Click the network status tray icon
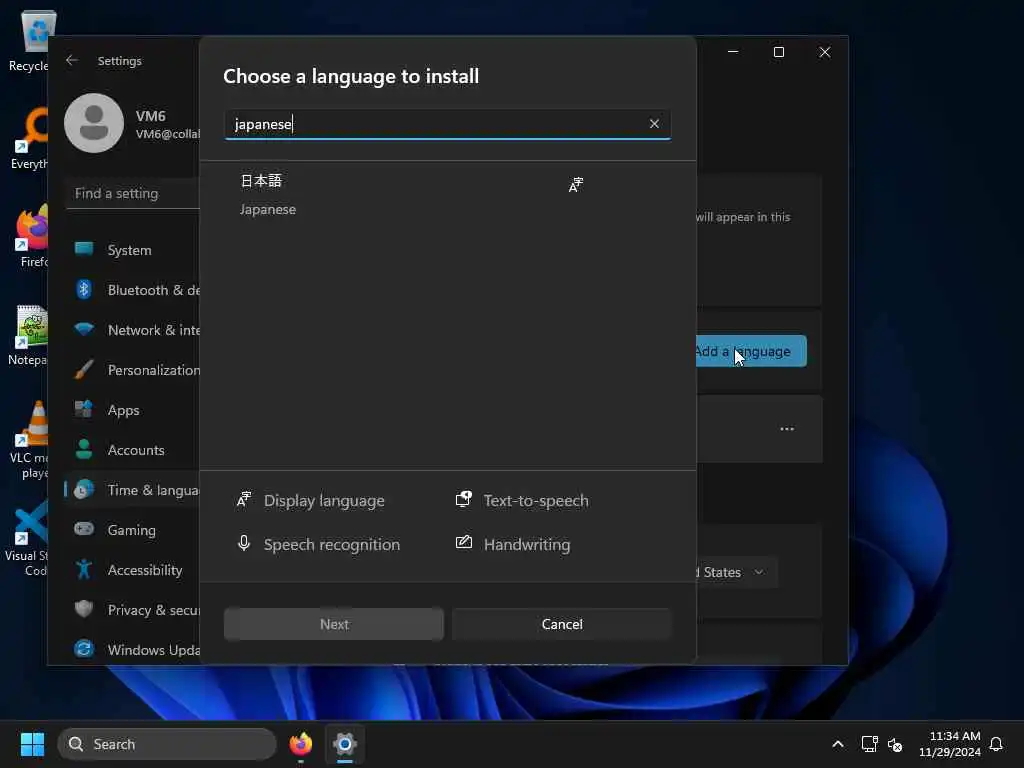 point(869,744)
